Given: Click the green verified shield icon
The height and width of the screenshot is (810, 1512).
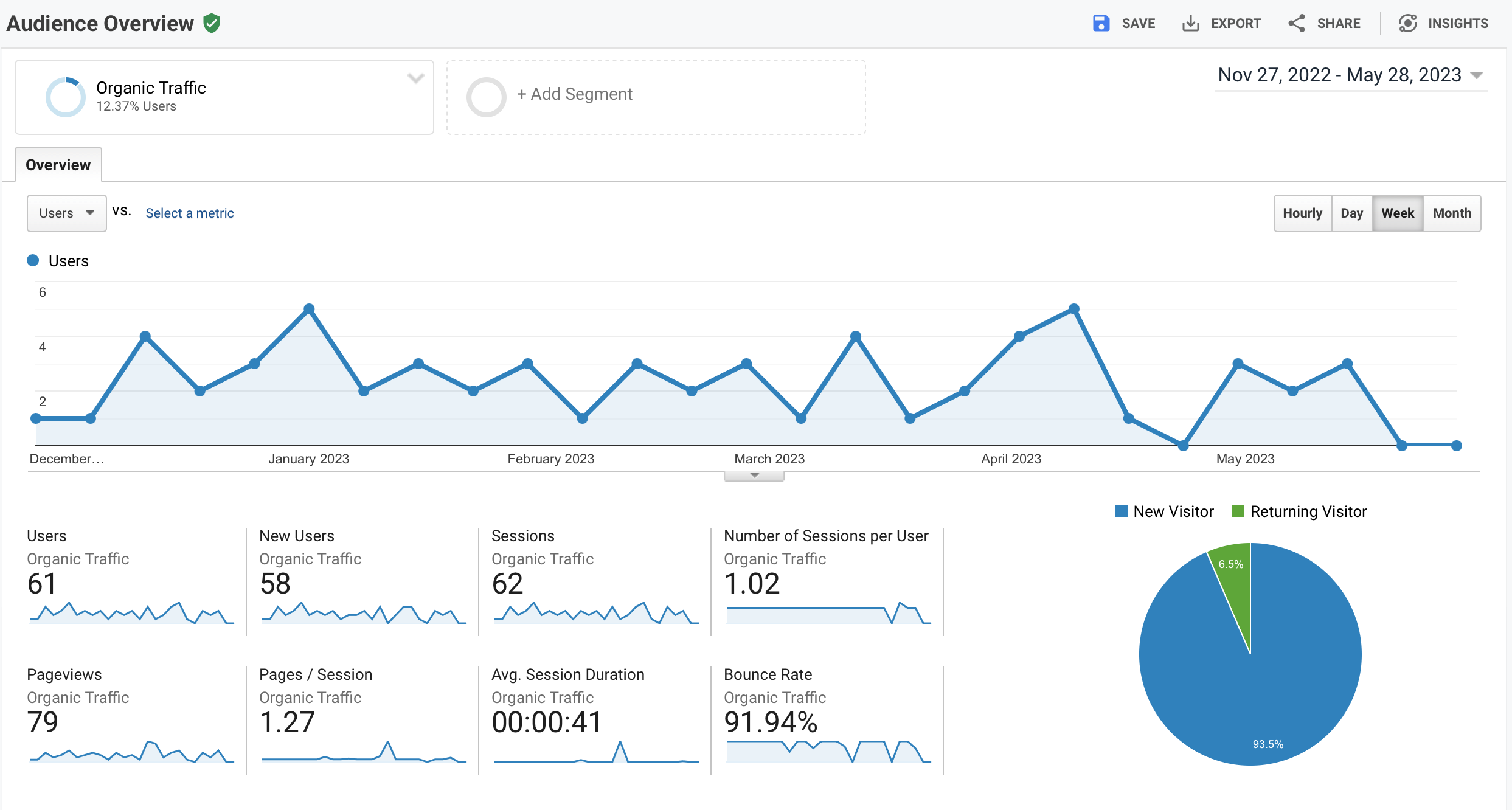Looking at the screenshot, I should pyautogui.click(x=212, y=24).
